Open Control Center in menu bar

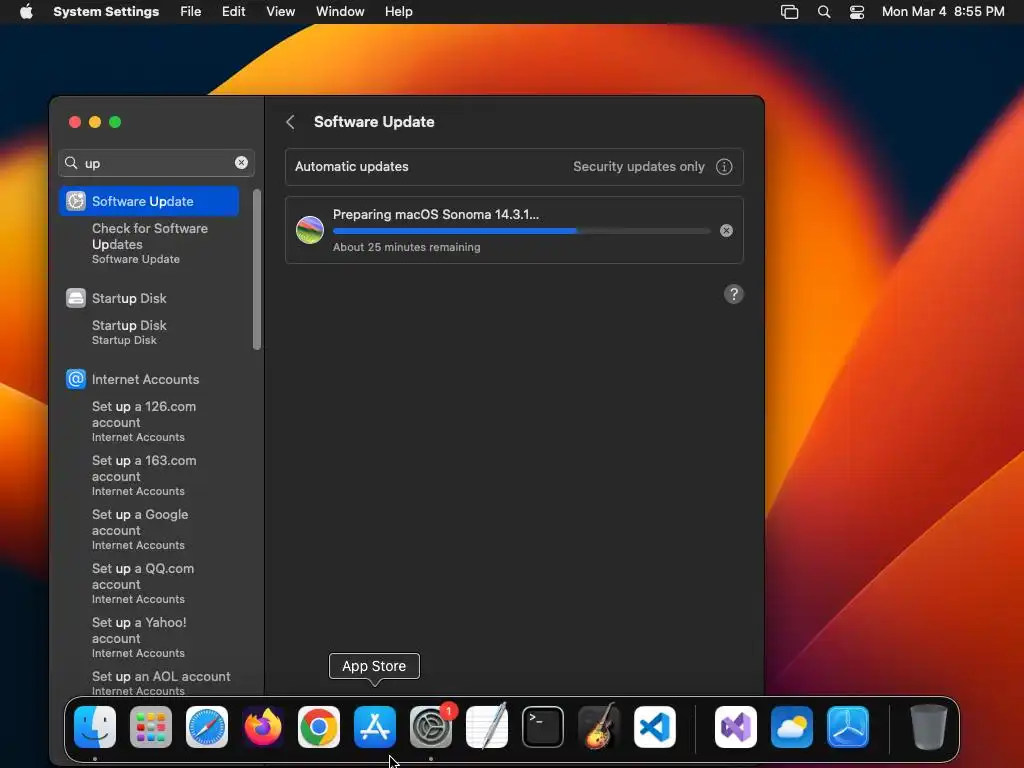(x=857, y=12)
